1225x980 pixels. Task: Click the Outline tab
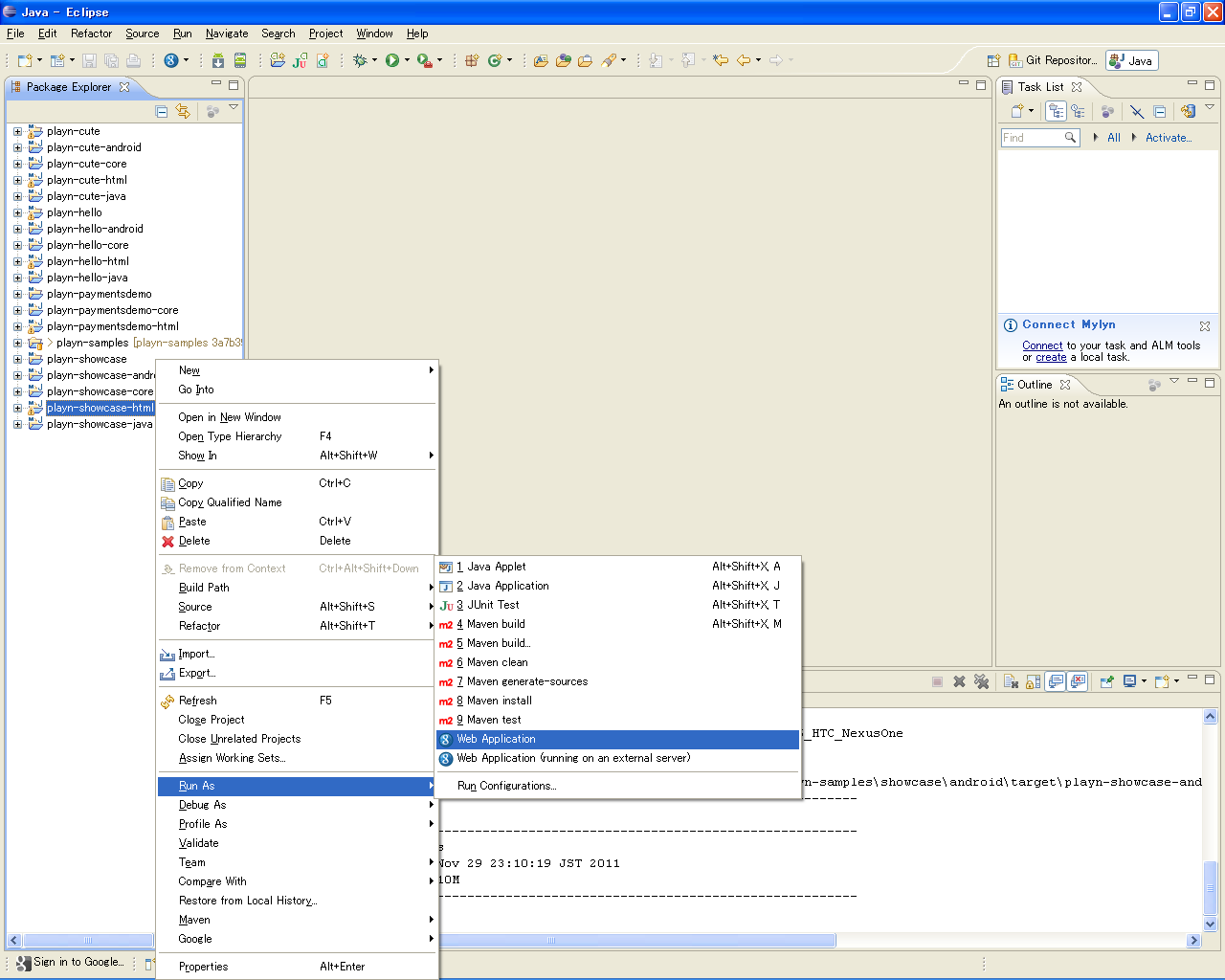coord(1036,385)
